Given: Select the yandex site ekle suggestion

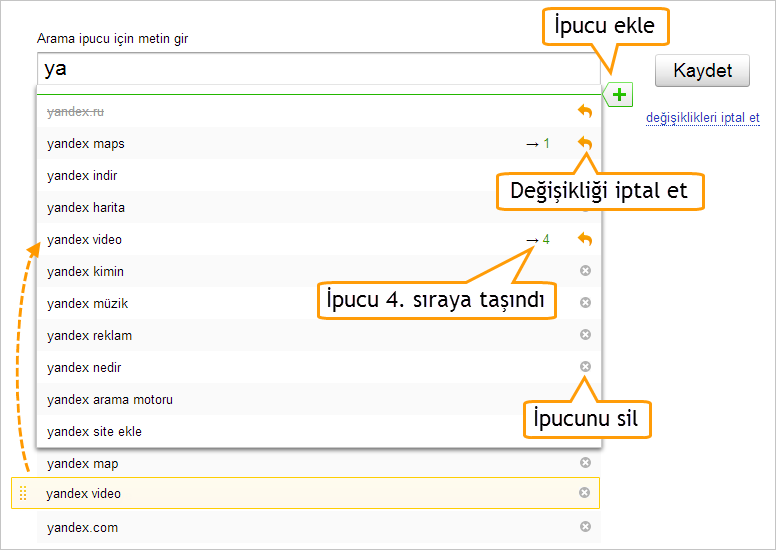Looking at the screenshot, I should point(94,432).
